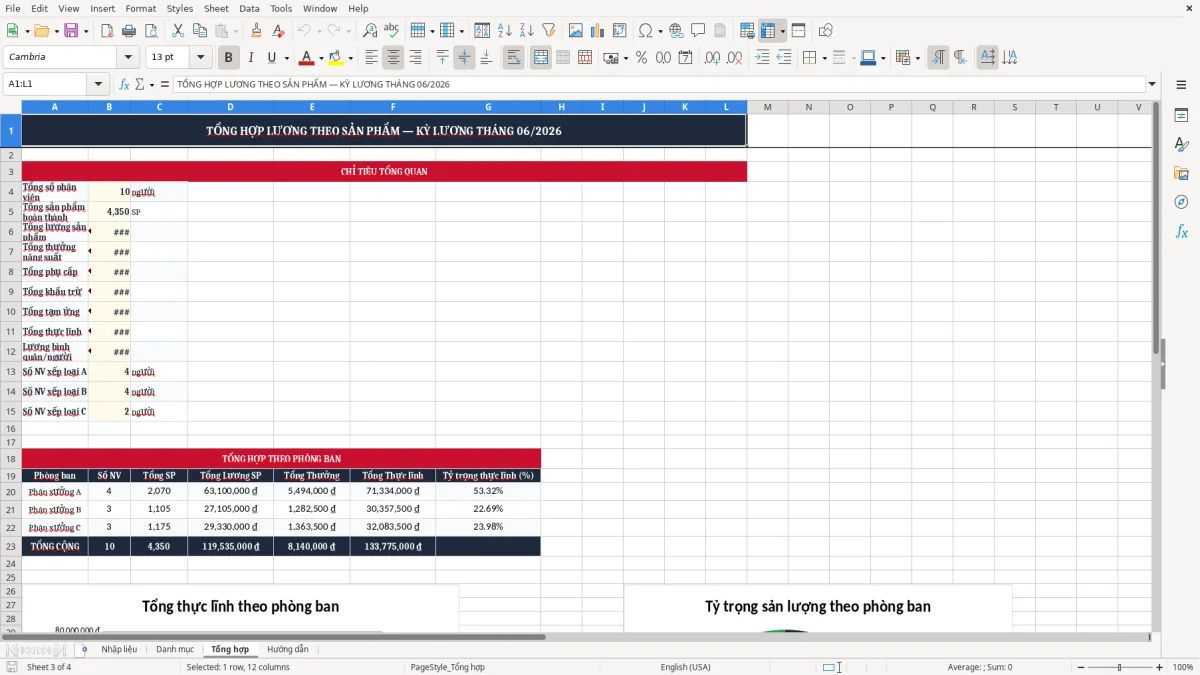The height and width of the screenshot is (675, 1200).
Task: Click column M header
Action: pos(767,107)
